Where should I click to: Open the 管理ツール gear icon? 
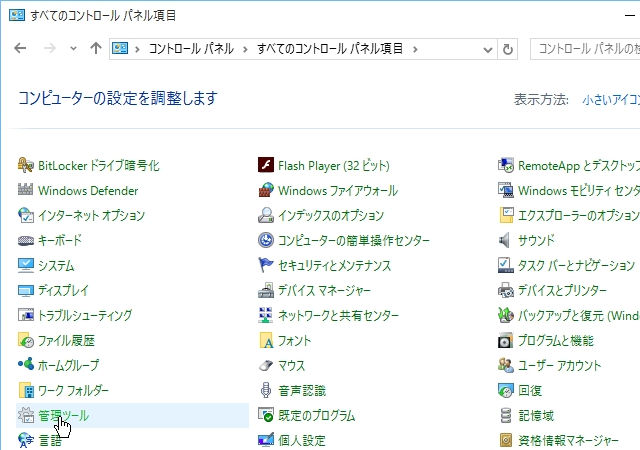[x=26, y=415]
